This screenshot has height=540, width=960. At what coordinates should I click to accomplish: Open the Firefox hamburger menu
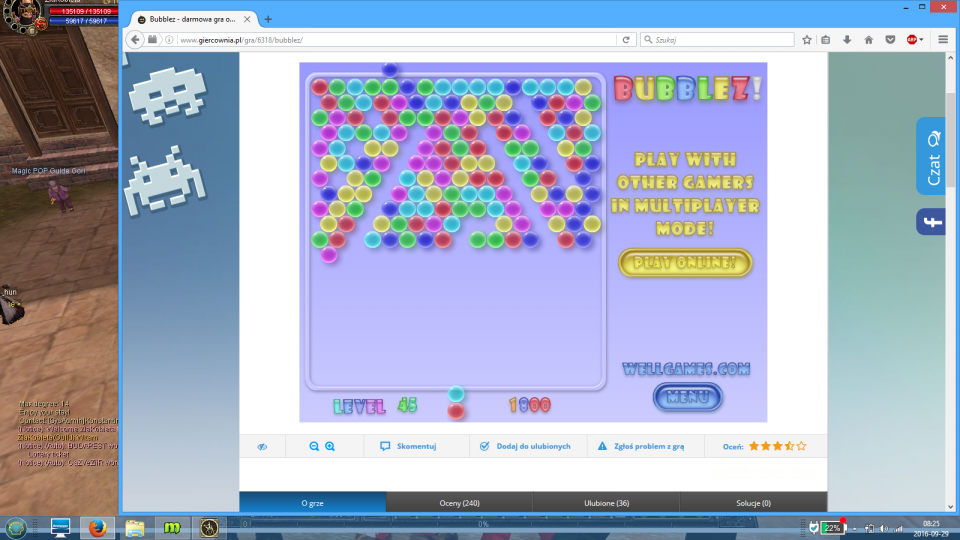pyautogui.click(x=945, y=40)
